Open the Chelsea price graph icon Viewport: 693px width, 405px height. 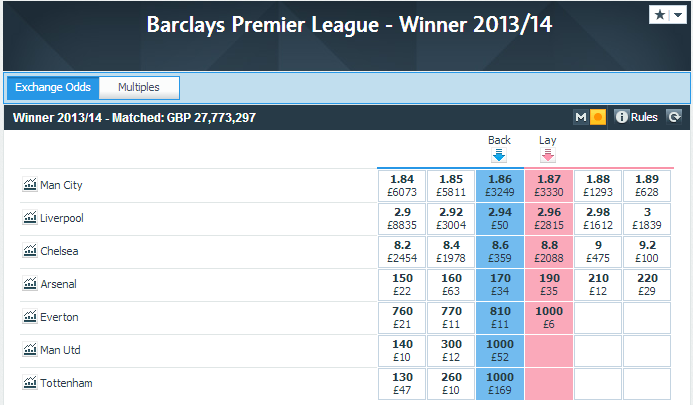(x=30, y=250)
